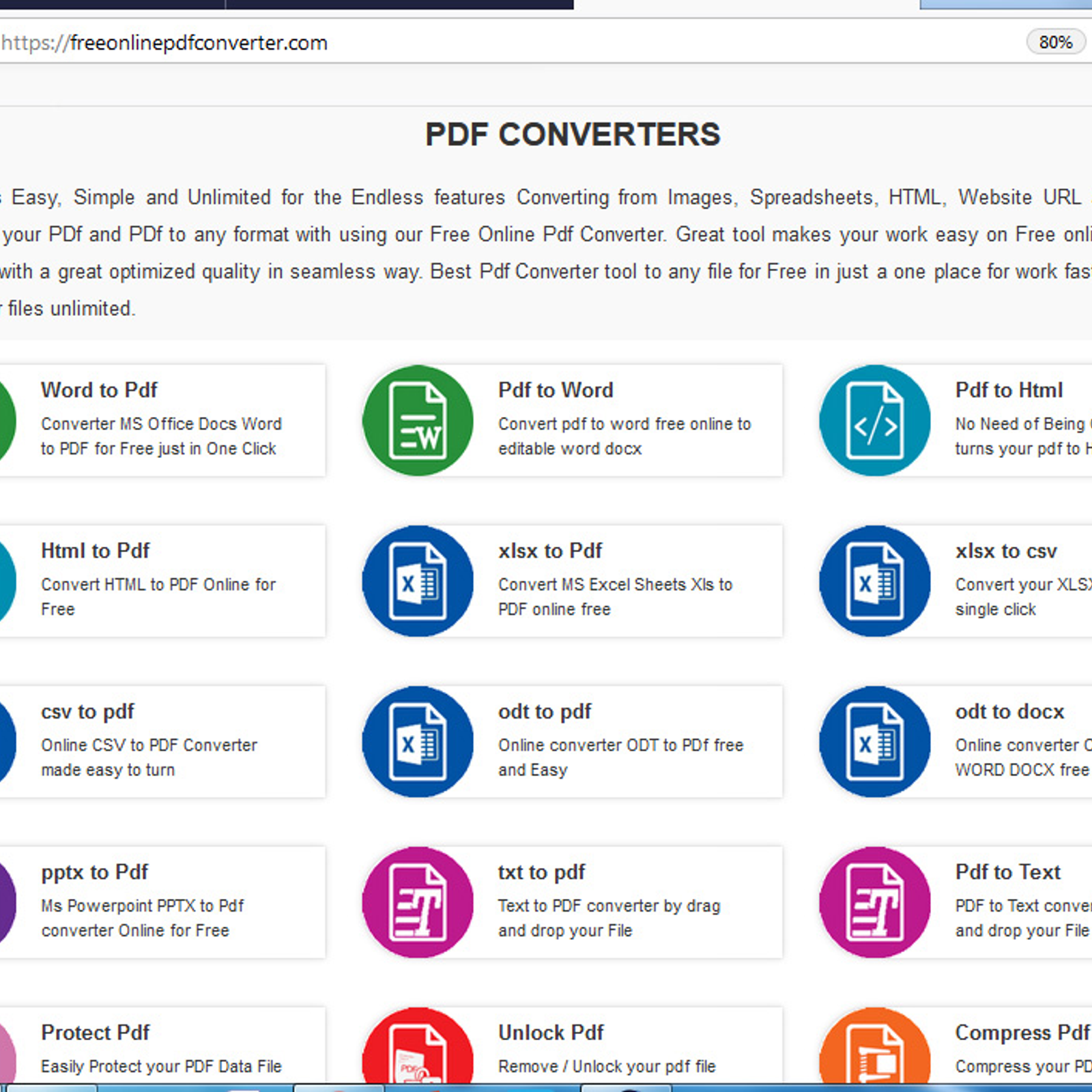Image resolution: width=1092 pixels, height=1092 pixels.
Task: Click the browser address bar URL
Action: point(164,42)
